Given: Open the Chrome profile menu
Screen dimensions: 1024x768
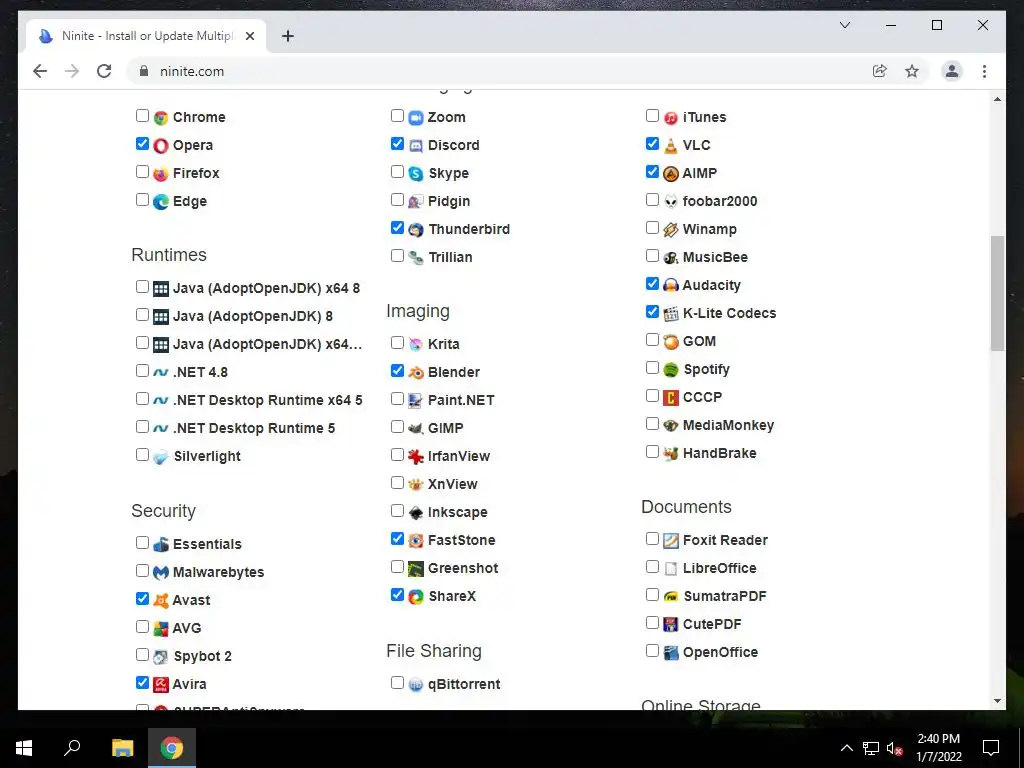Looking at the screenshot, I should 952,71.
